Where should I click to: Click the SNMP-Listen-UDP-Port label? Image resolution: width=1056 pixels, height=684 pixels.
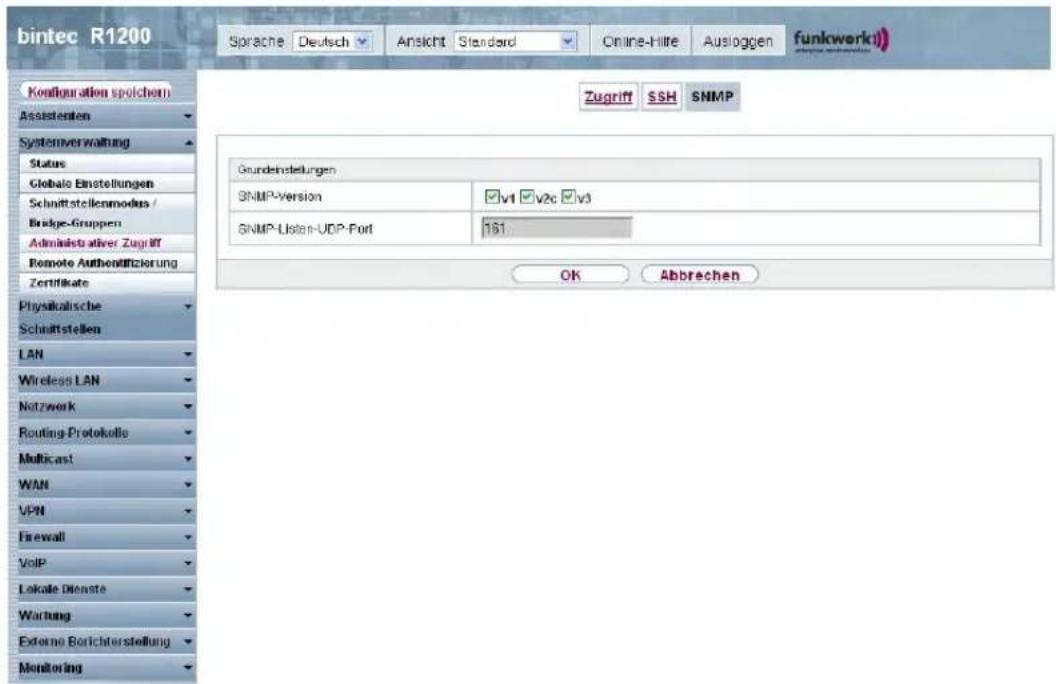[305, 229]
